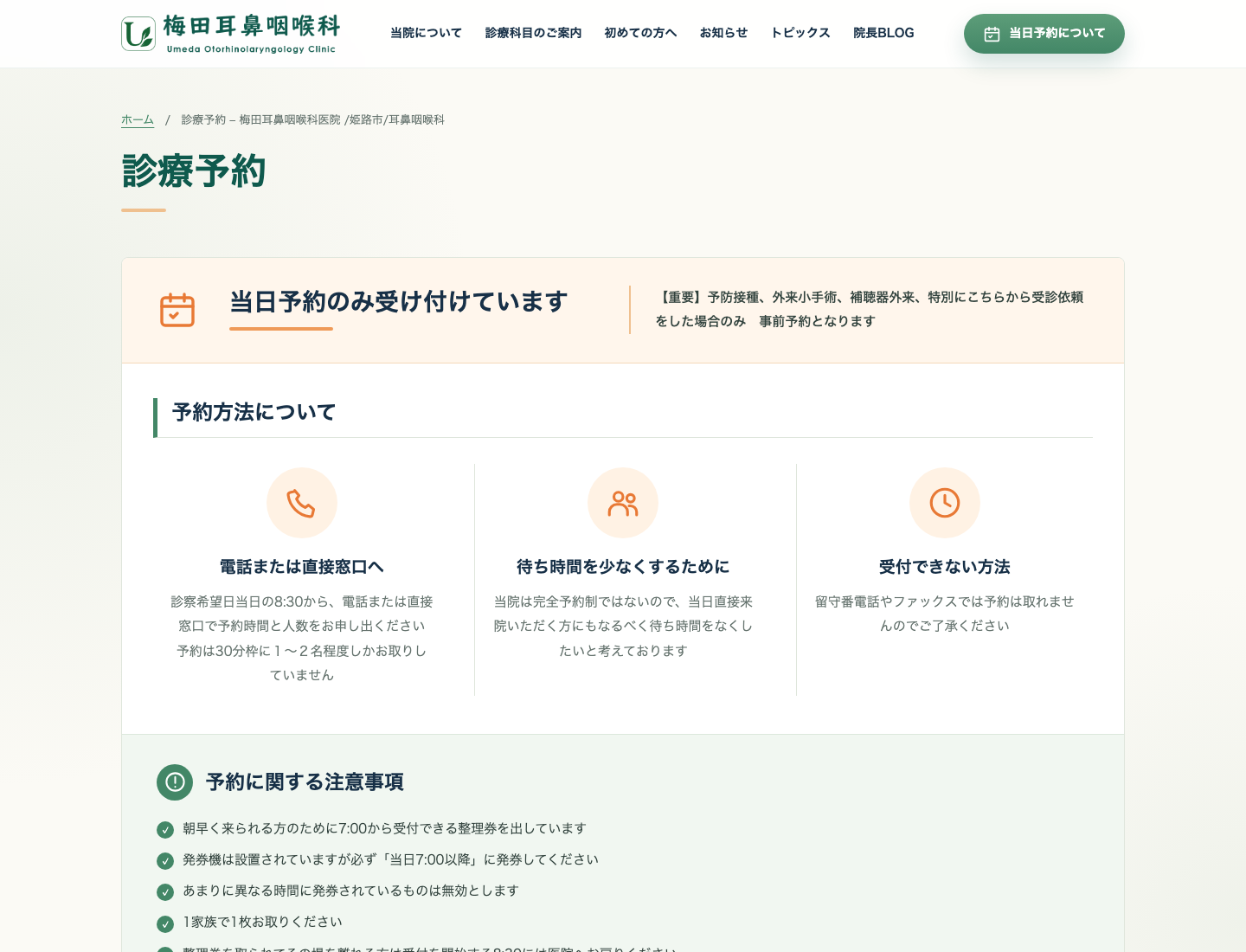The height and width of the screenshot is (952, 1246).
Task: Click the 待ち時間を少なくするために card title
Action: pos(623,567)
